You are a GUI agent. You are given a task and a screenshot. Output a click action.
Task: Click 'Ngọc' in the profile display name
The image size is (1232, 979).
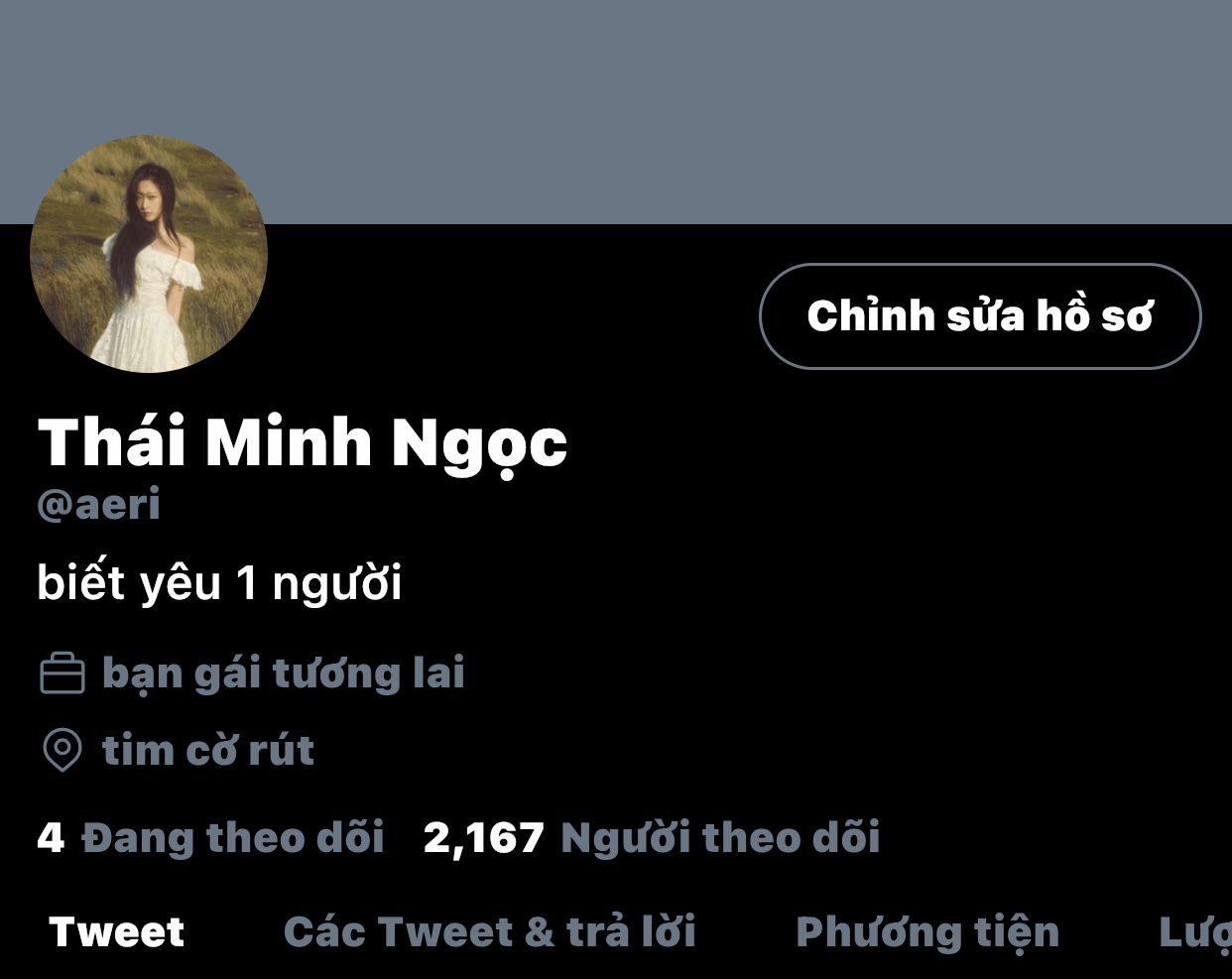[x=479, y=444]
